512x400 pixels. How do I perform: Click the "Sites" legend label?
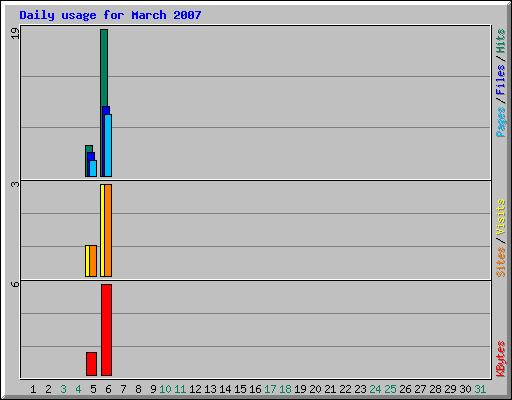tap(501, 262)
